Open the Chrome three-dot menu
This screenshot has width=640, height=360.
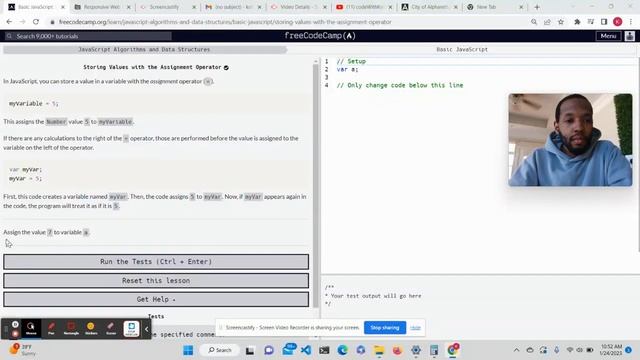(x=631, y=22)
